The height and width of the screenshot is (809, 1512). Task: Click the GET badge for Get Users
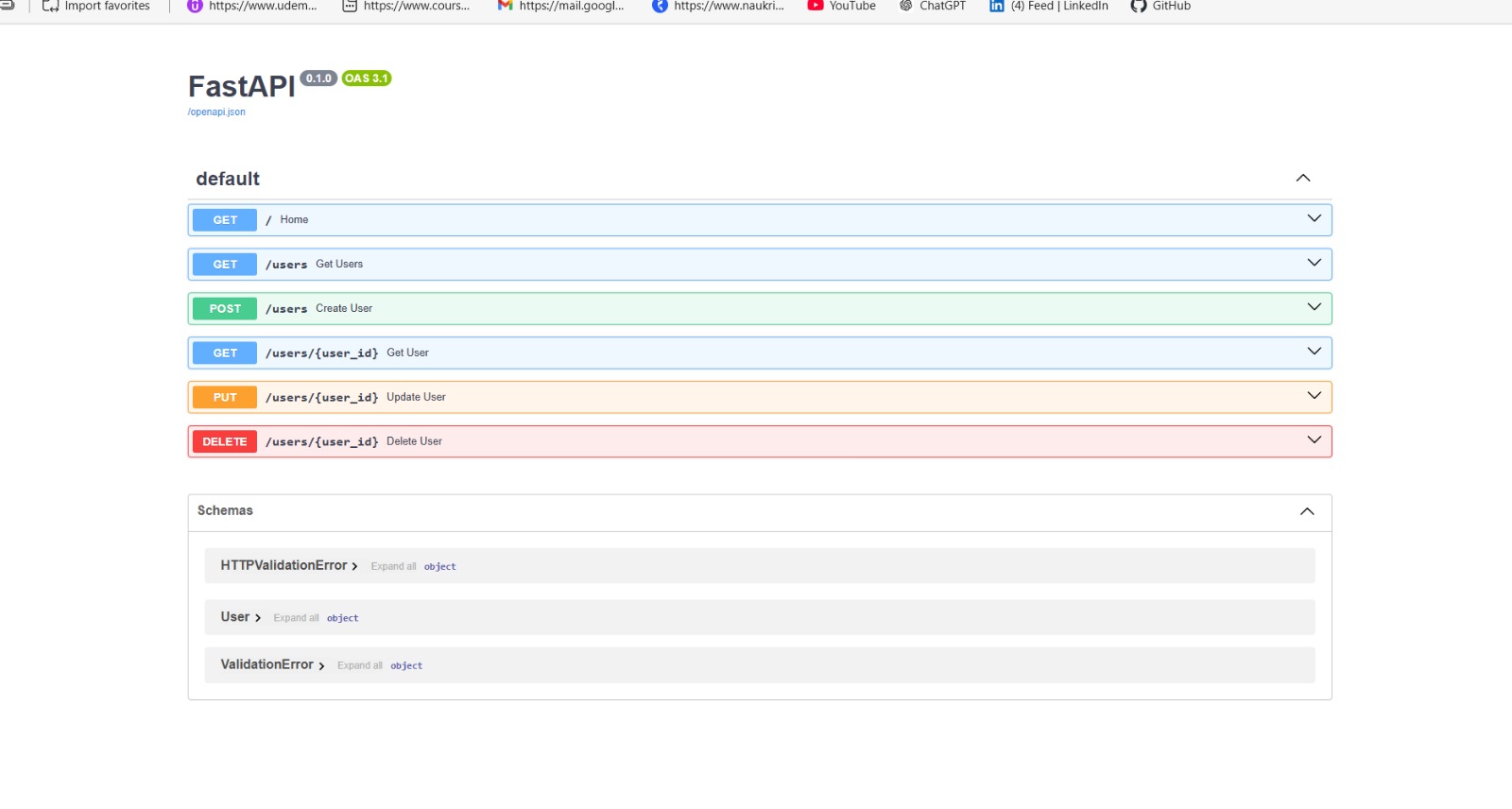[x=225, y=265]
